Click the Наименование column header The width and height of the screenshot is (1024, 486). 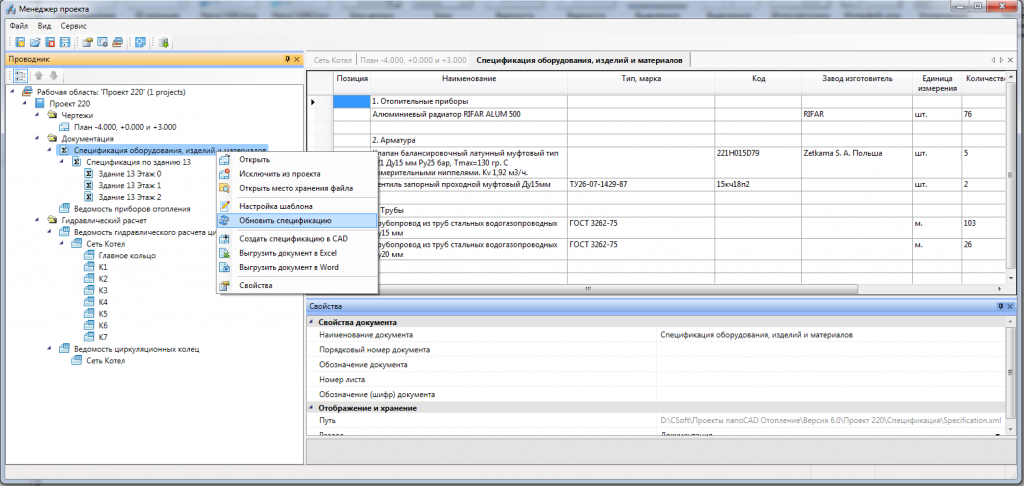click(x=469, y=82)
